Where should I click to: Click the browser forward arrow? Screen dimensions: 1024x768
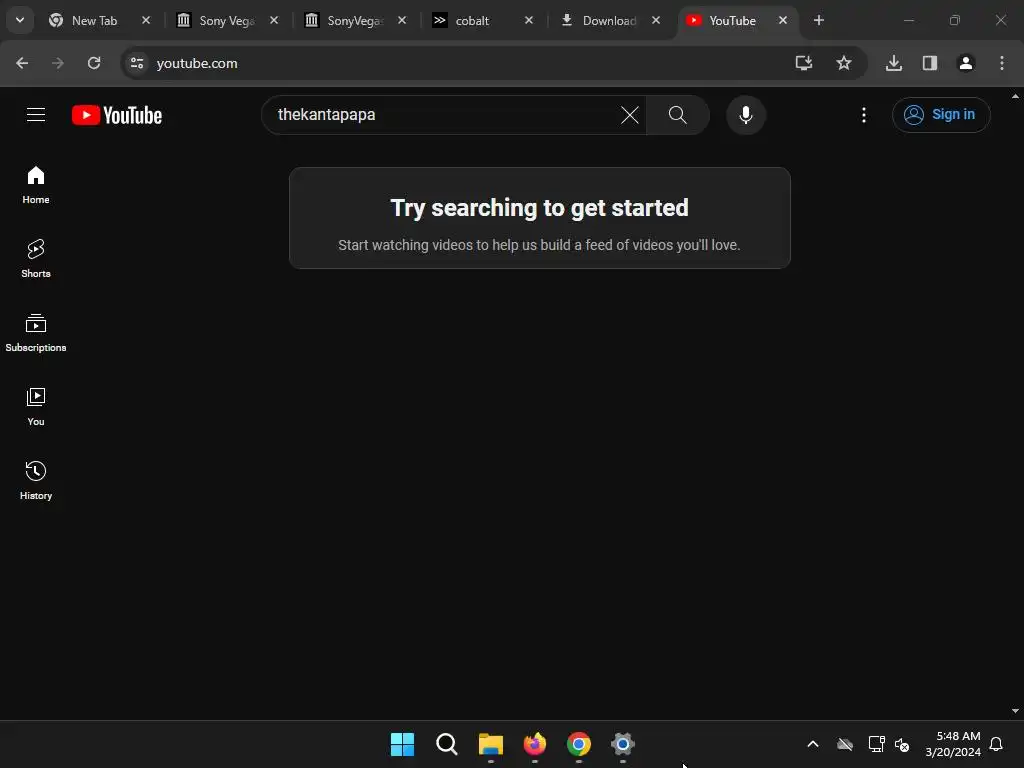pos(58,63)
